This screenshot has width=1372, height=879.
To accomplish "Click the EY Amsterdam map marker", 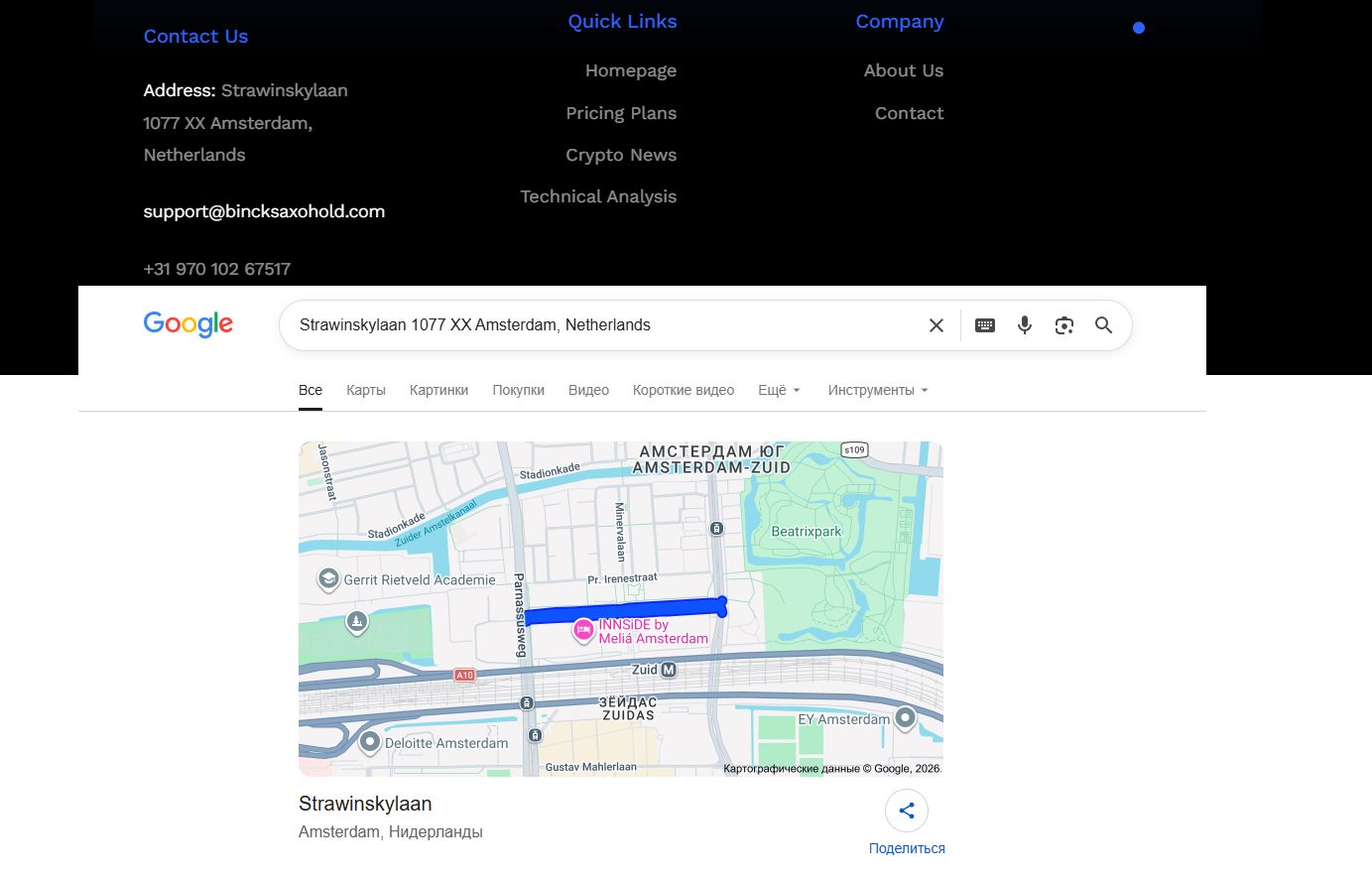I will [x=905, y=718].
